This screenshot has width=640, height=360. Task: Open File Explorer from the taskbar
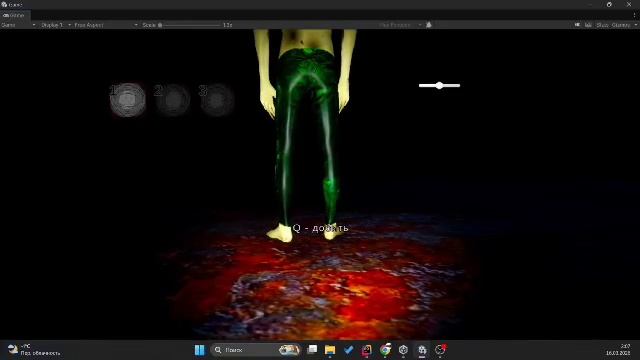[x=330, y=350]
